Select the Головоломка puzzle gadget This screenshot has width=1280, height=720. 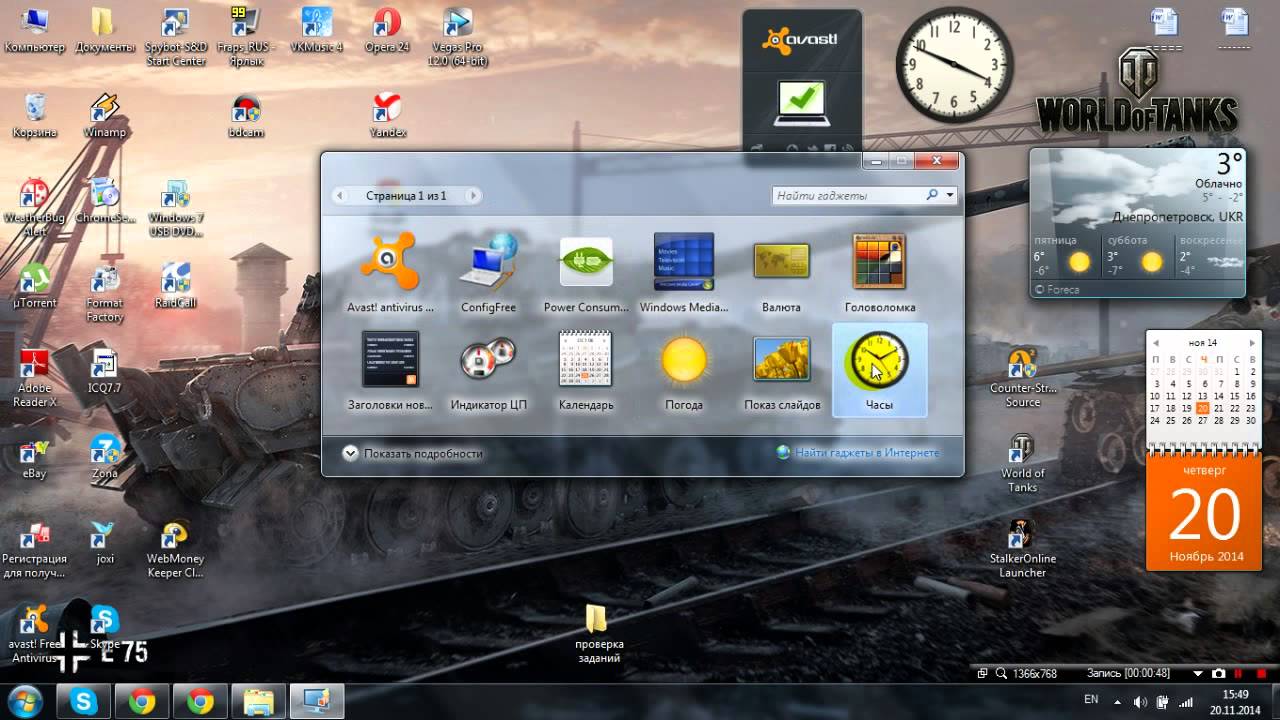click(879, 273)
